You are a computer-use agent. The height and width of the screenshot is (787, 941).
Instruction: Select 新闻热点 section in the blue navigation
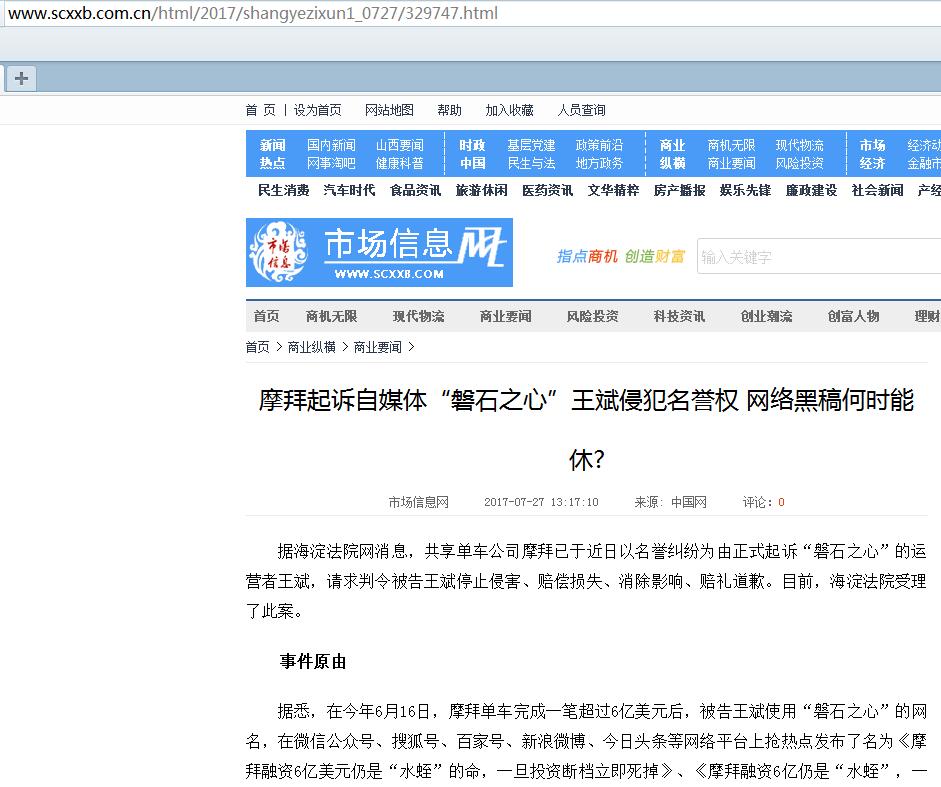pyautogui.click(x=272, y=154)
